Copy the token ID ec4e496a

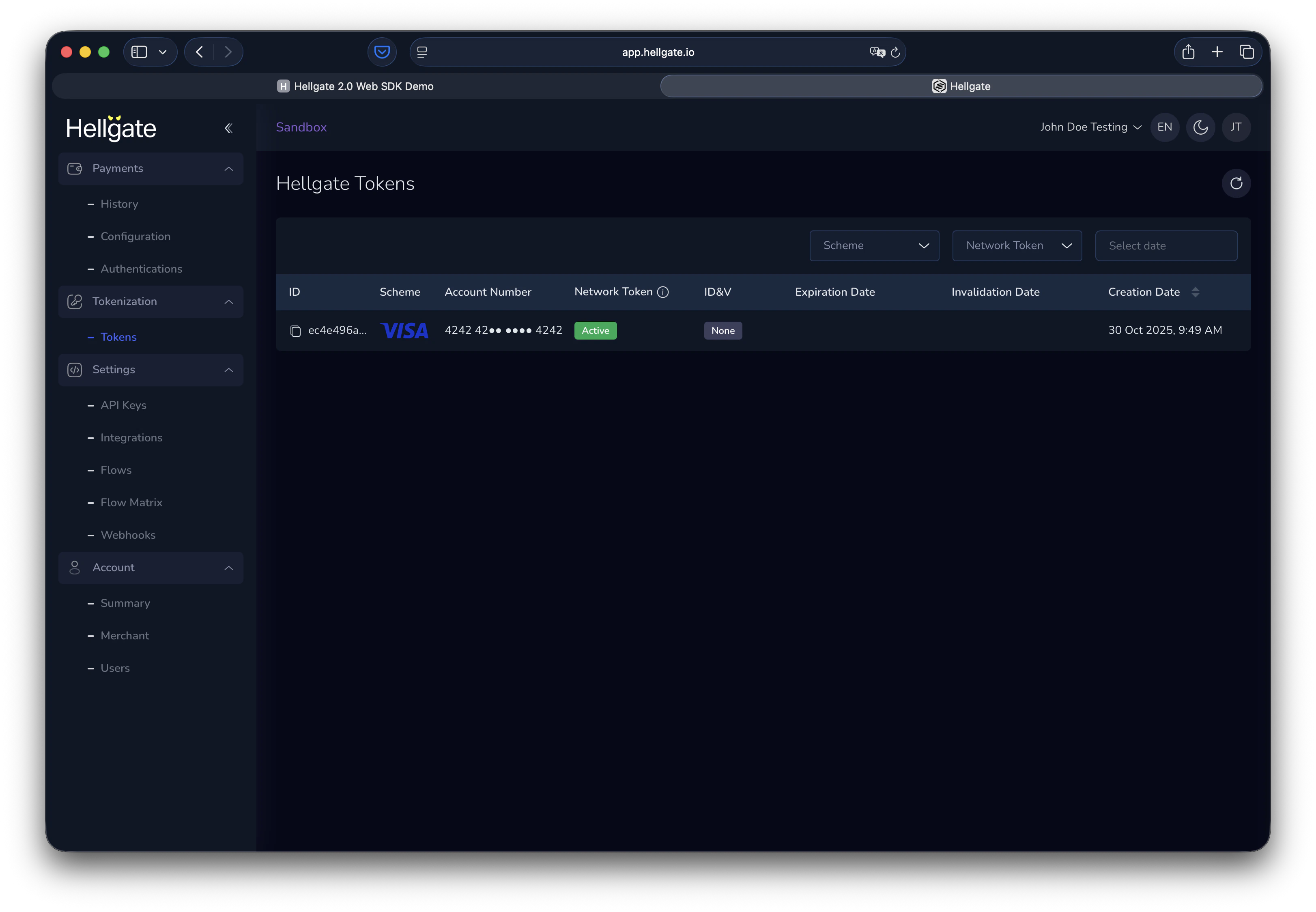(295, 331)
